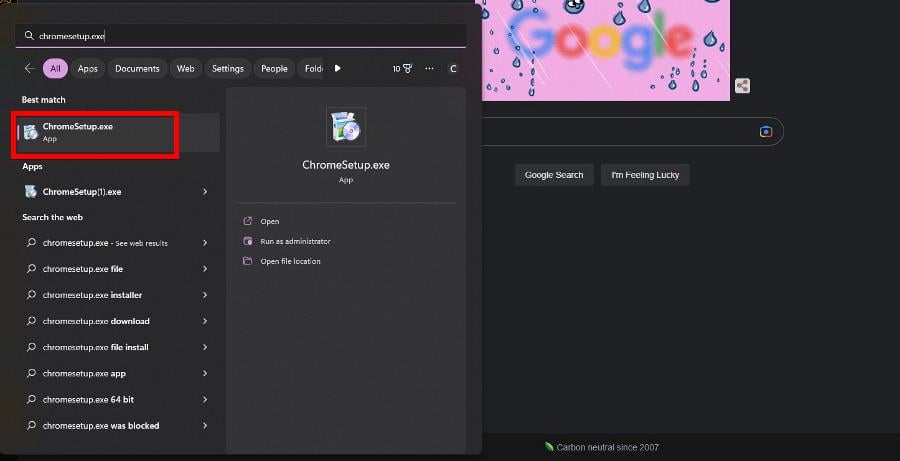900x461 pixels.
Task: Click search icon beside 'chromesetup.exe installer'
Action: (x=31, y=295)
